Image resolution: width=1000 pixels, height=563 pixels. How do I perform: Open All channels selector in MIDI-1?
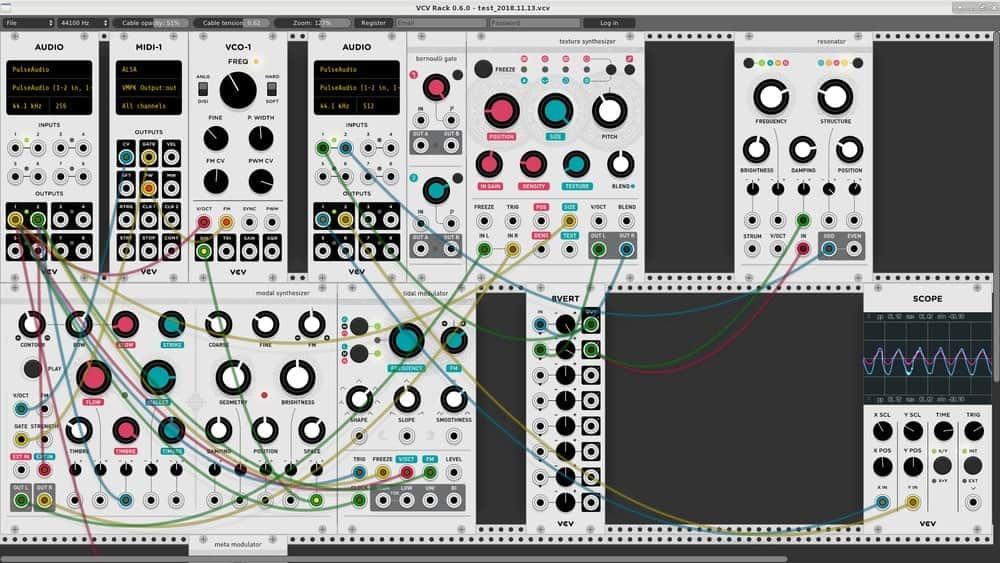(149, 106)
